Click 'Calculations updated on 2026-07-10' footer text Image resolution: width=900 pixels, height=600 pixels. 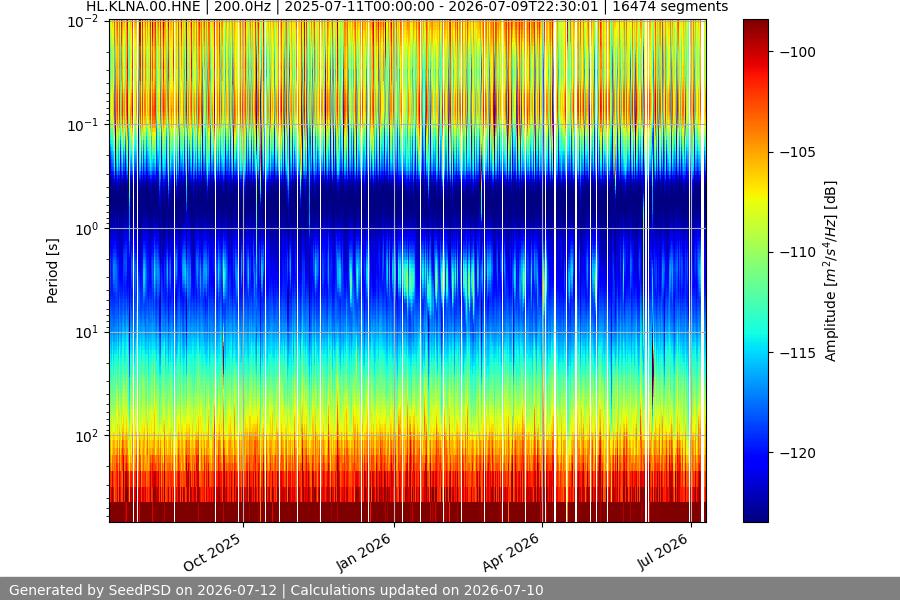point(417,590)
